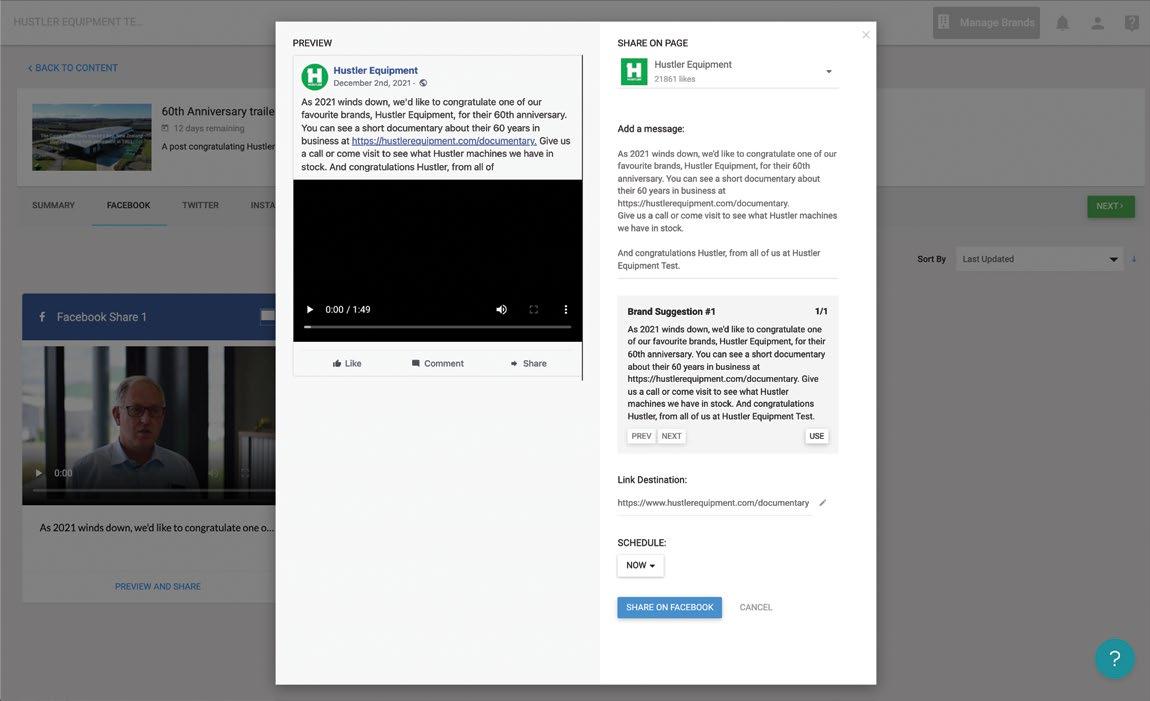This screenshot has height=701, width=1150.
Task: Click the 'December 2nd, 2021' post date
Action: click(x=372, y=83)
